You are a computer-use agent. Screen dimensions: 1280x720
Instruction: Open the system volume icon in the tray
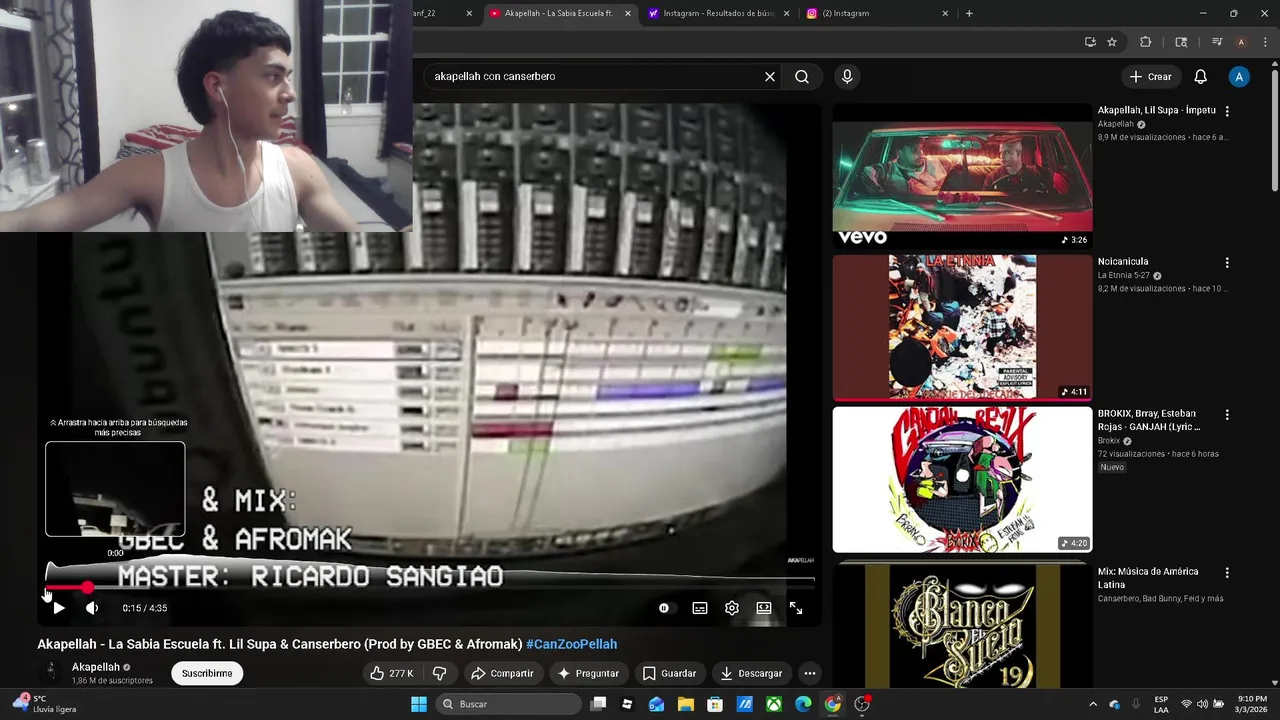[1202, 704]
